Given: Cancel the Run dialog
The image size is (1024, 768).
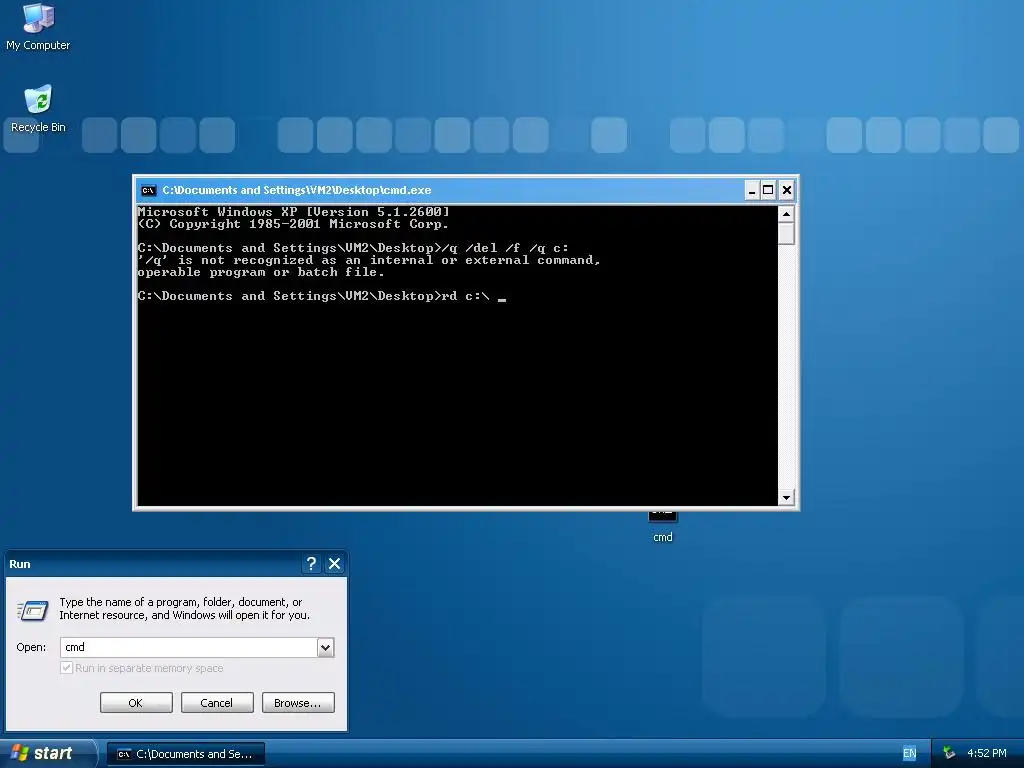Looking at the screenshot, I should [x=217, y=703].
